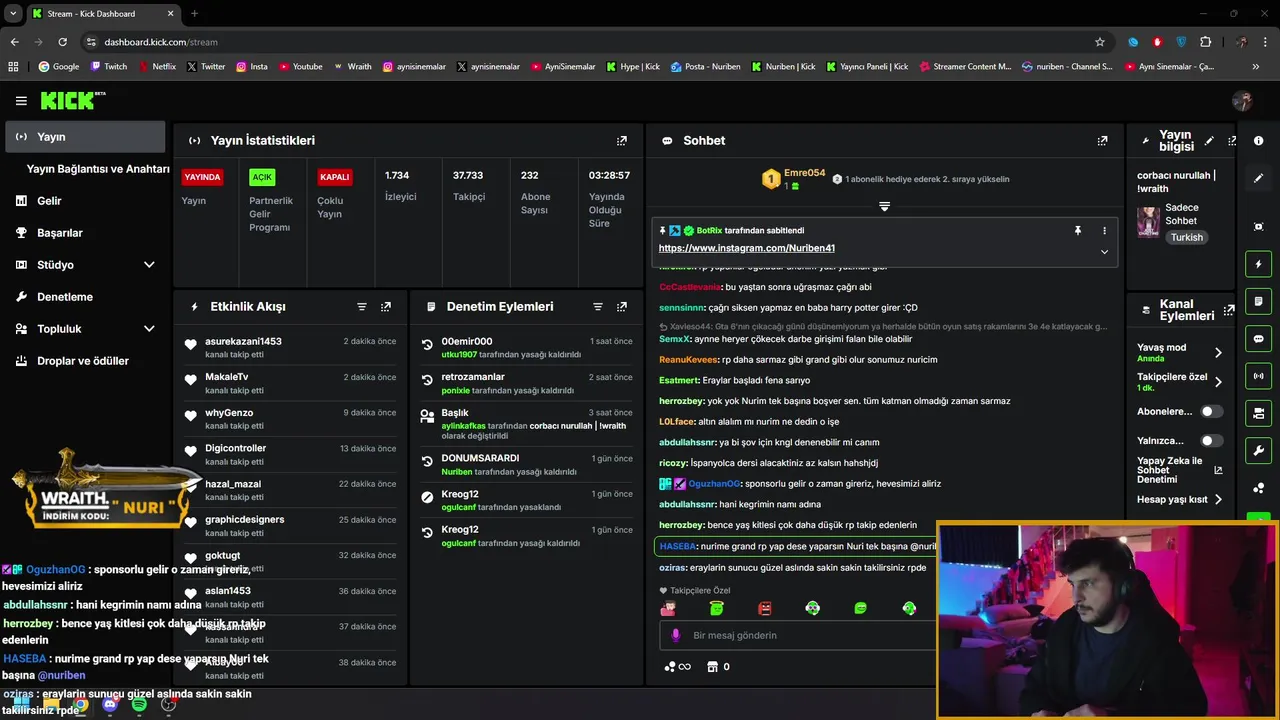This screenshot has height=720, width=1280.
Task: Open Denetleme in the sidebar
Action: [x=65, y=297]
